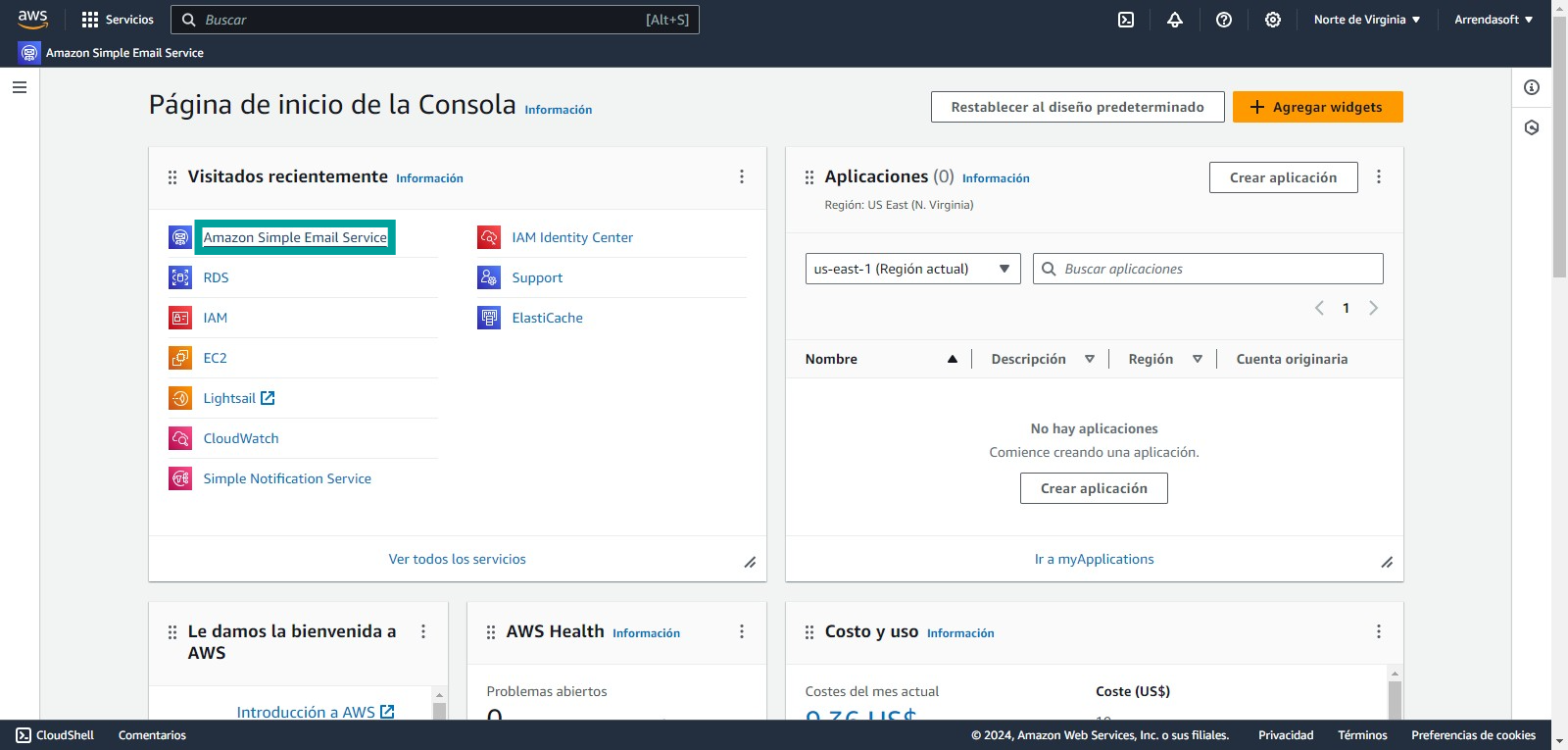Click Información beside Costo y uso
This screenshot has width=1568, height=750.
960,633
